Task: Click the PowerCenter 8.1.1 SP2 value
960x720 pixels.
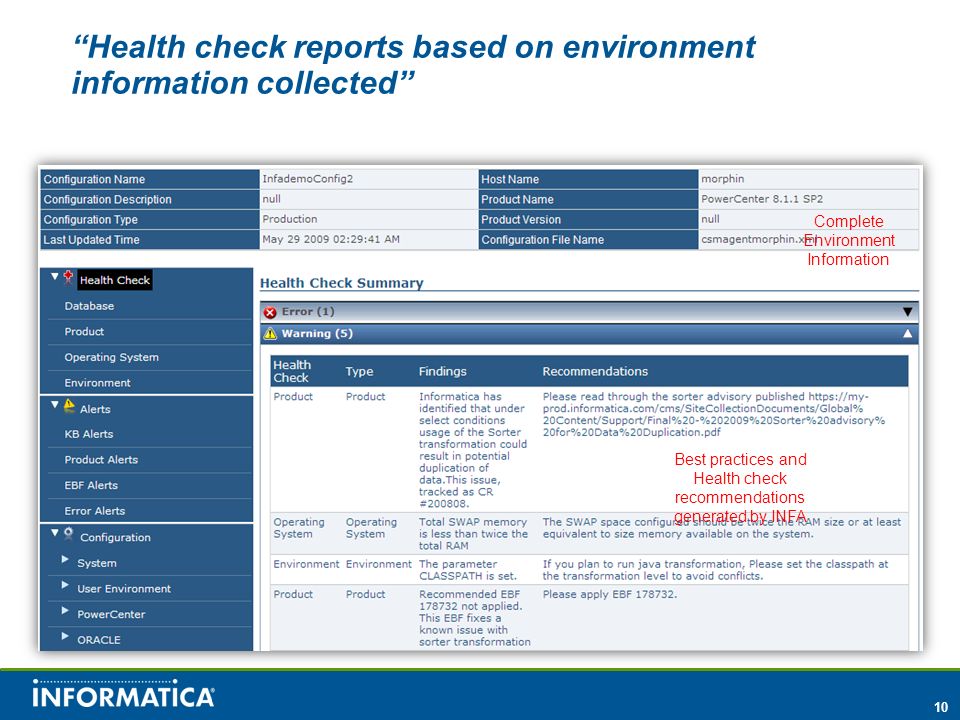Action: [762, 199]
